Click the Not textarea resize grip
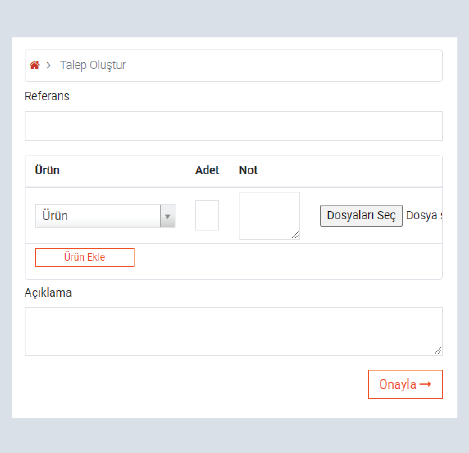Screen dimensions: 469x453 point(296,235)
